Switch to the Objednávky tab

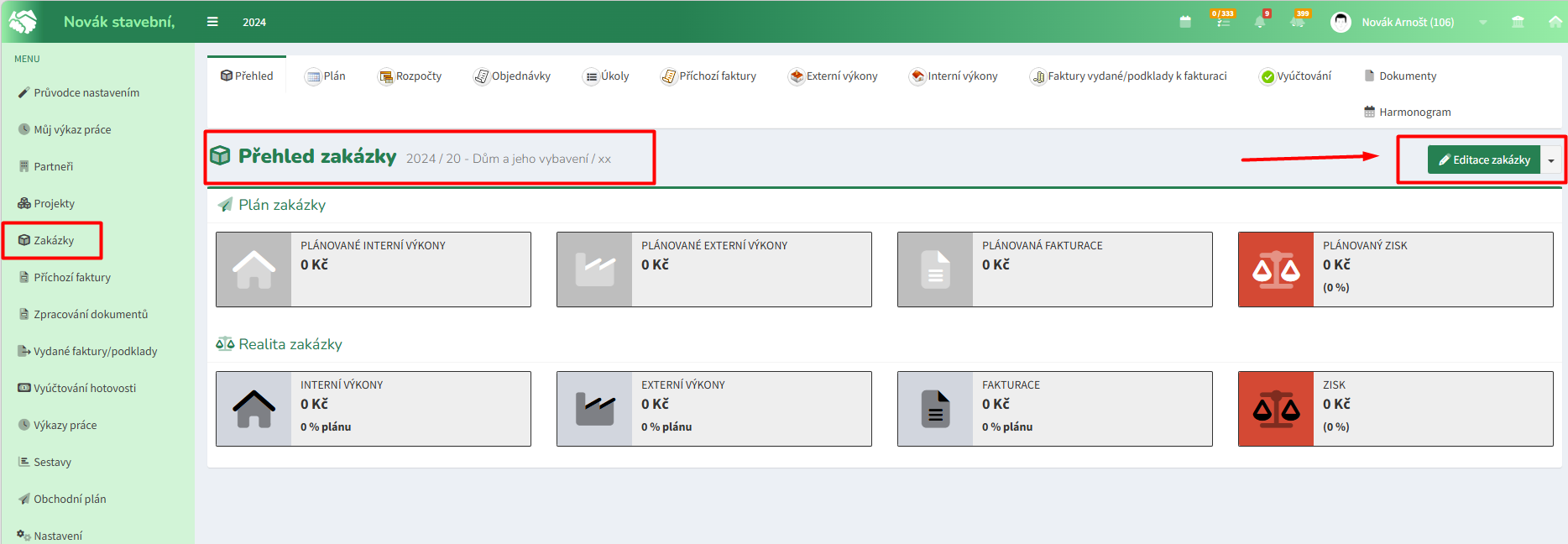(x=513, y=76)
